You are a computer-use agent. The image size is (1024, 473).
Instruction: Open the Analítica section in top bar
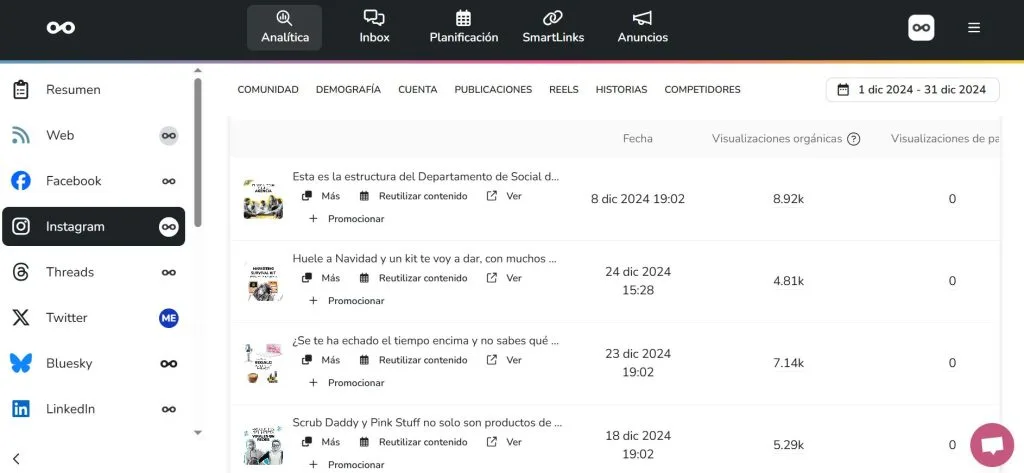click(x=284, y=27)
